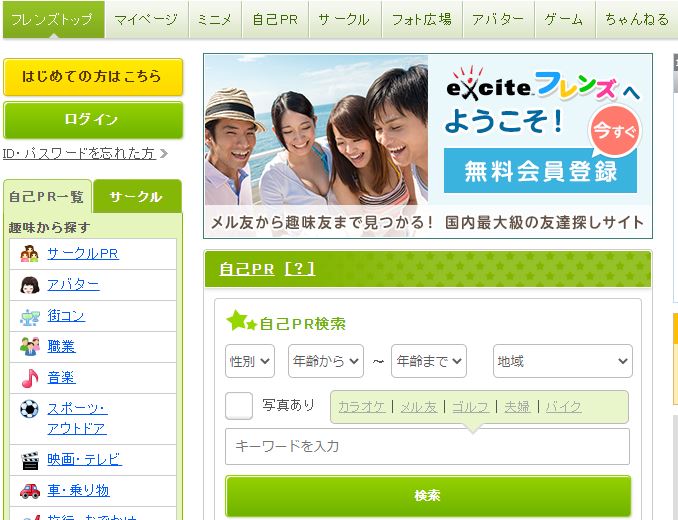Click the 職業 category icon
The image size is (678, 520).
tap(30, 347)
